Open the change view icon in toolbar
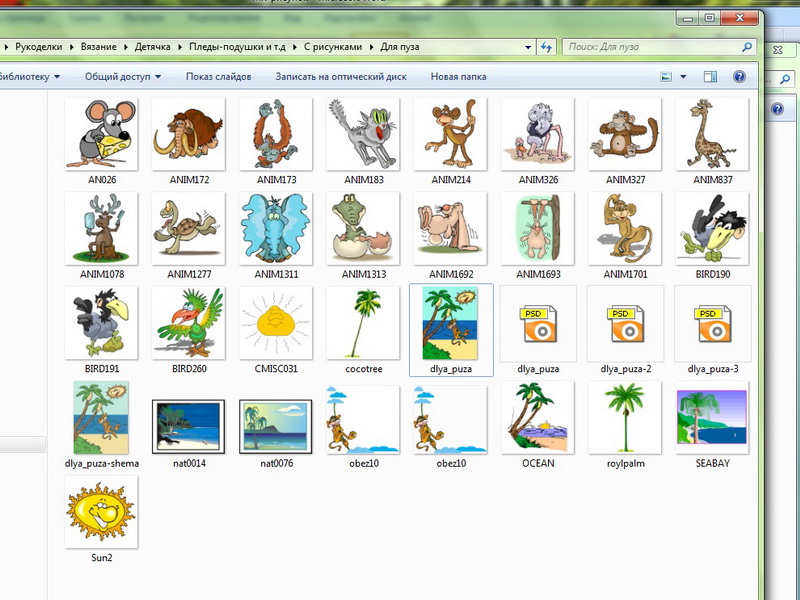 666,77
